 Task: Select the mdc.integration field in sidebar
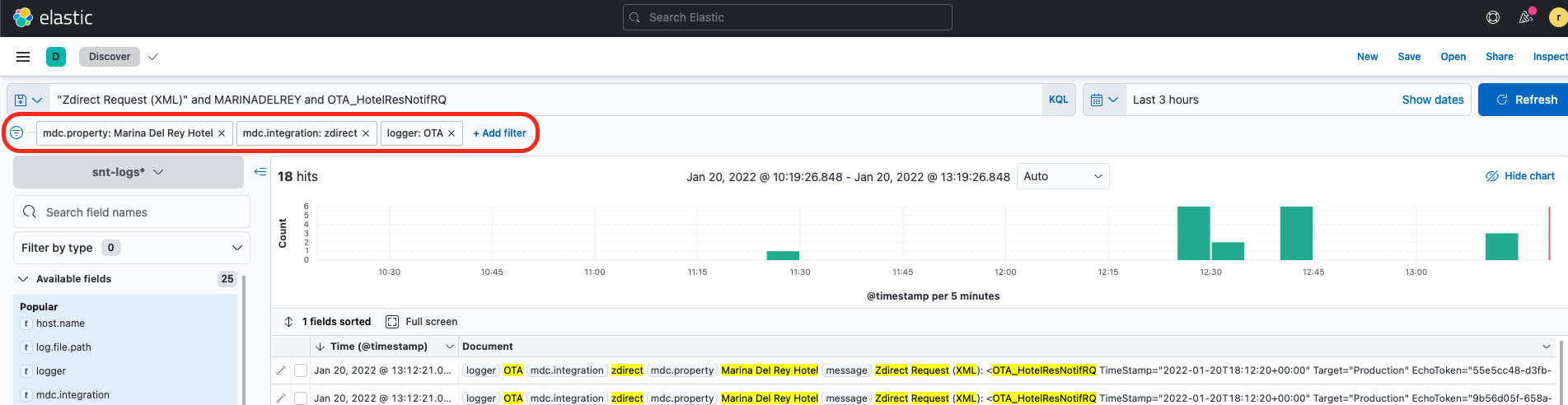[x=73, y=395]
